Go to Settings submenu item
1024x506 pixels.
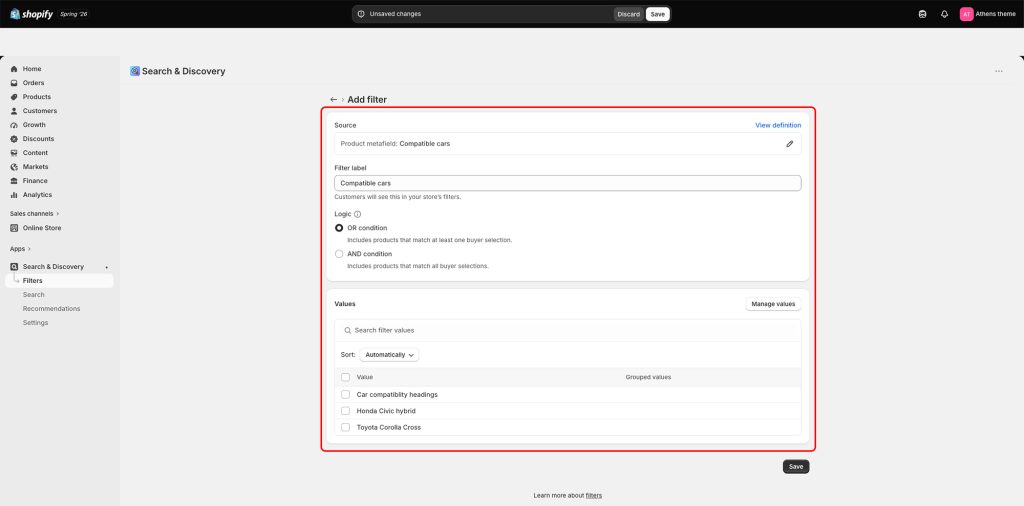click(35, 323)
